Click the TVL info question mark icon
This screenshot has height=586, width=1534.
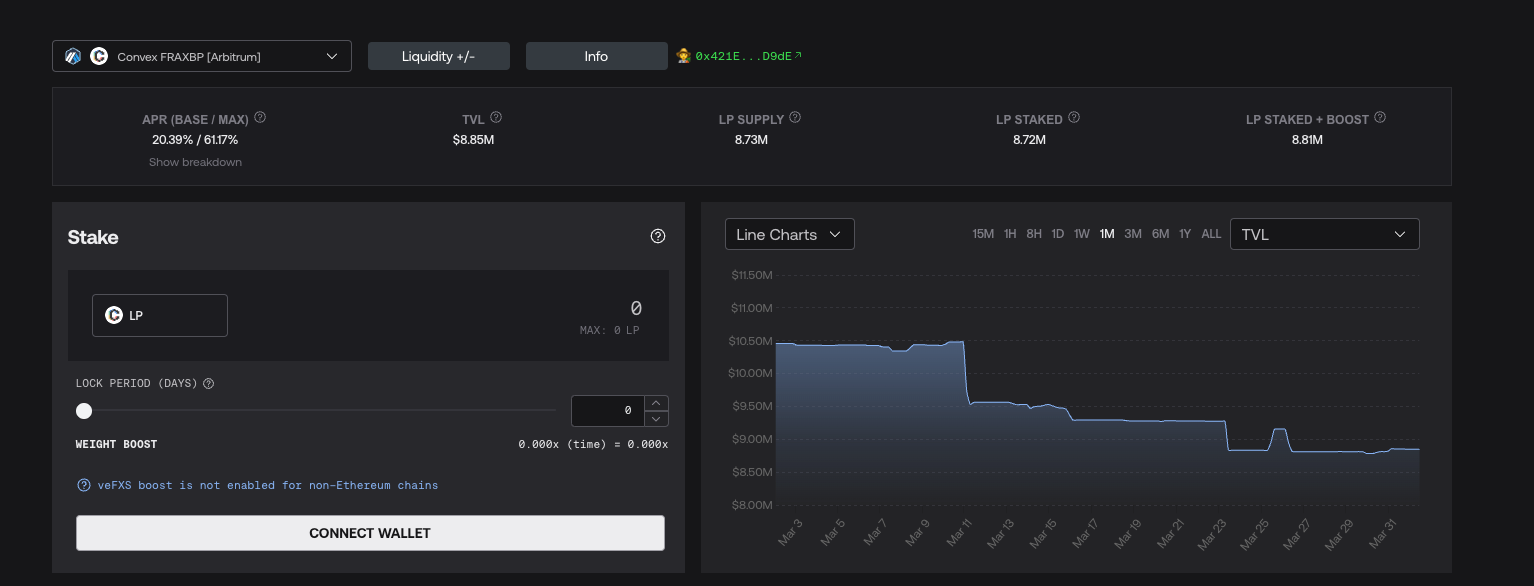click(497, 118)
